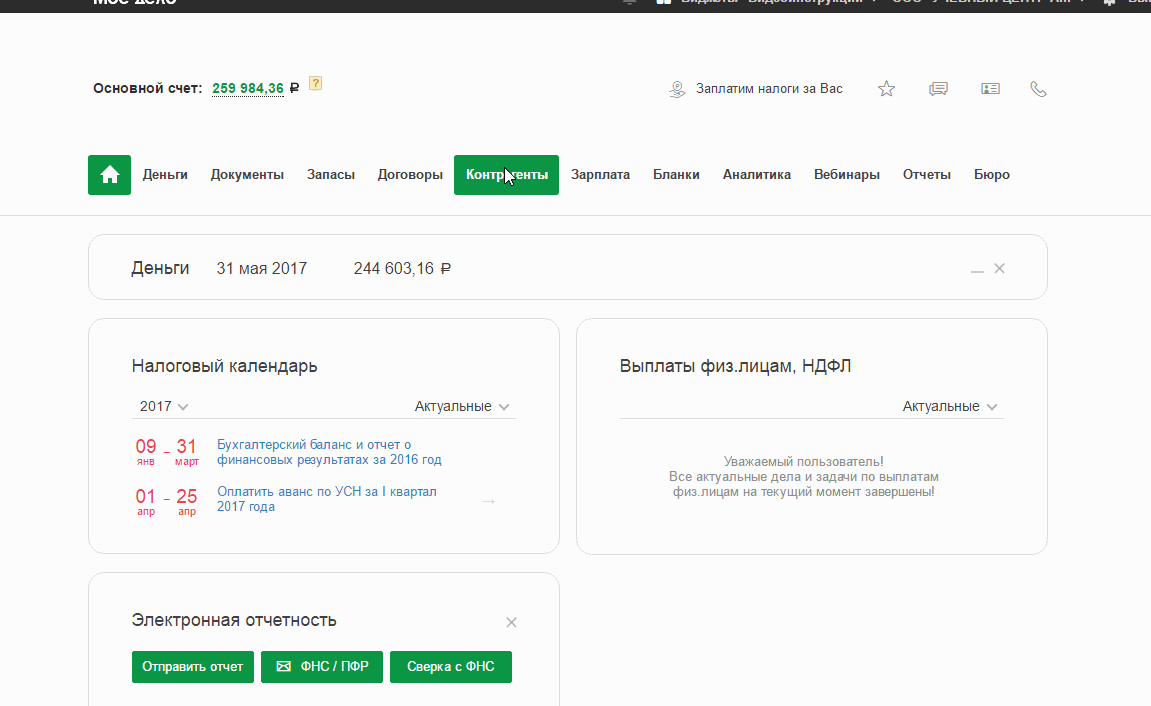The image size is (1151, 706).
Task: Click the 01 апр date in calendar
Action: coord(145,502)
